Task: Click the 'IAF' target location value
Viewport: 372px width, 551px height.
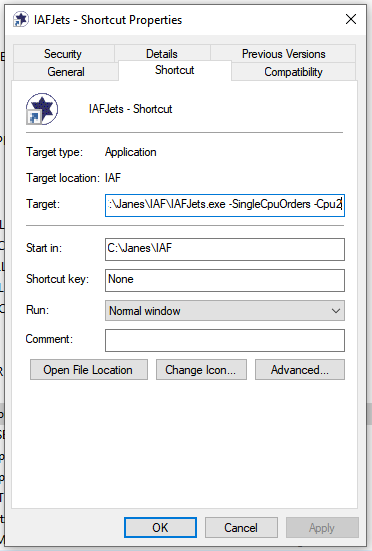Action: (x=113, y=178)
